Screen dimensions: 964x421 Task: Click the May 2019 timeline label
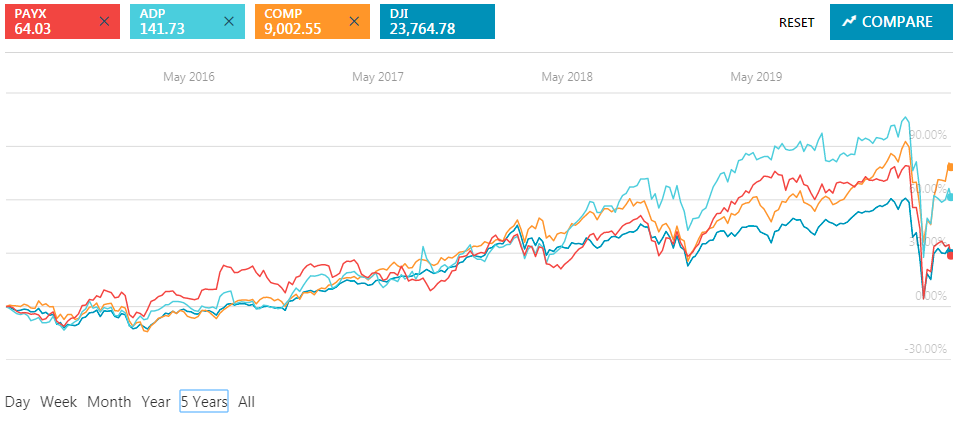point(756,76)
